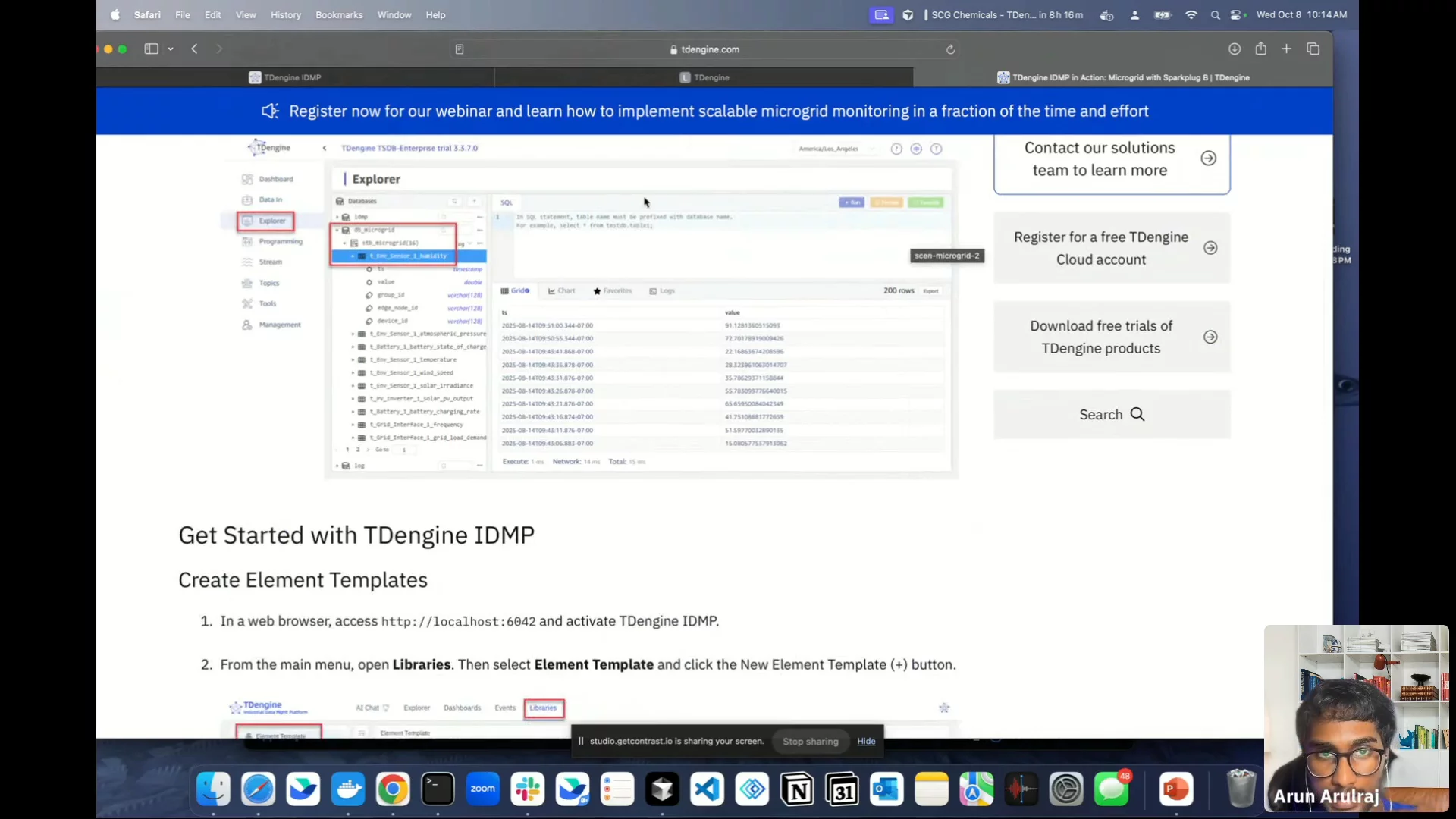Click Register for free TDengine Cloud account
The width and height of the screenshot is (1456, 819).
pos(1111,248)
